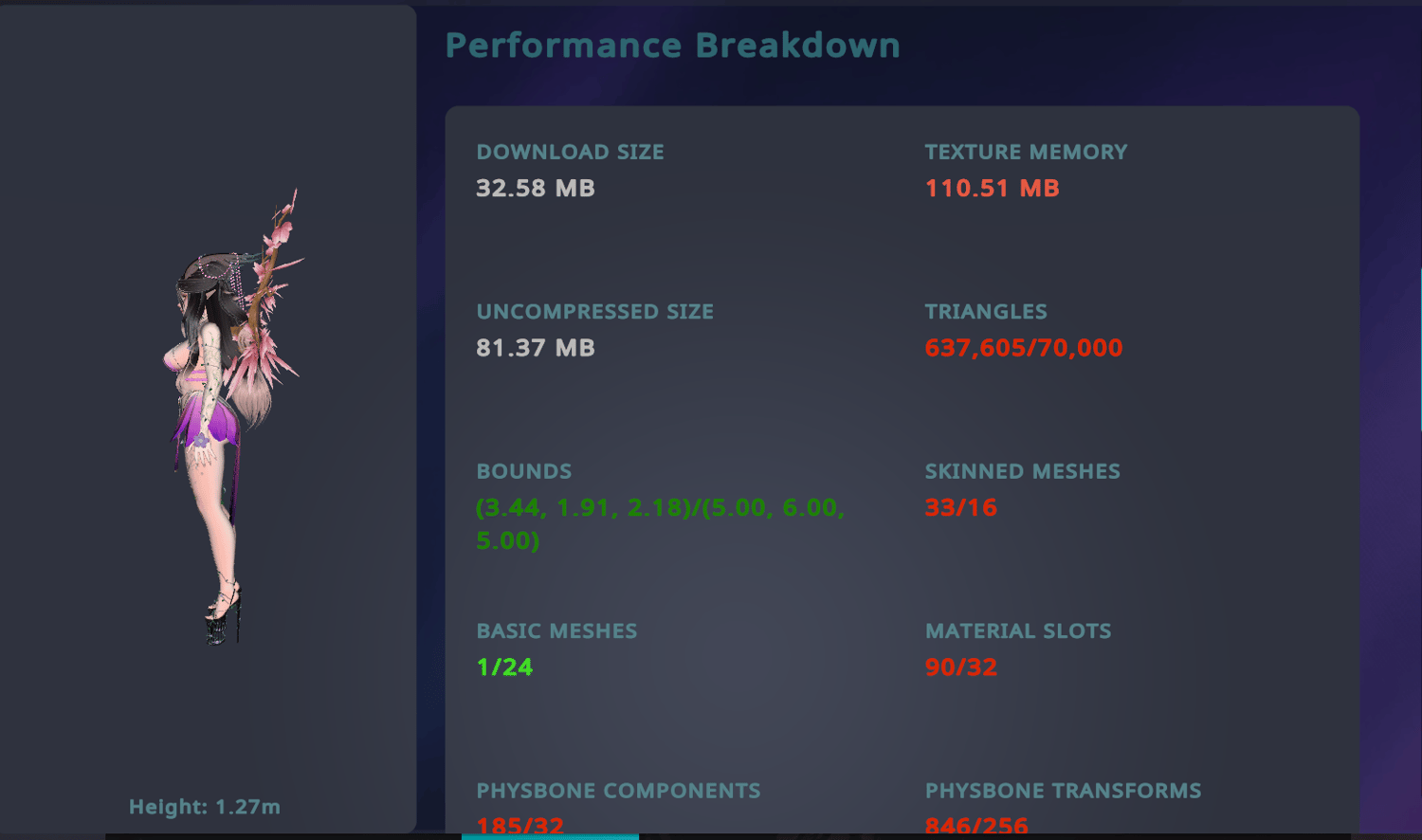
Task: Click the 33/16 skinned meshes value
Action: pos(961,507)
